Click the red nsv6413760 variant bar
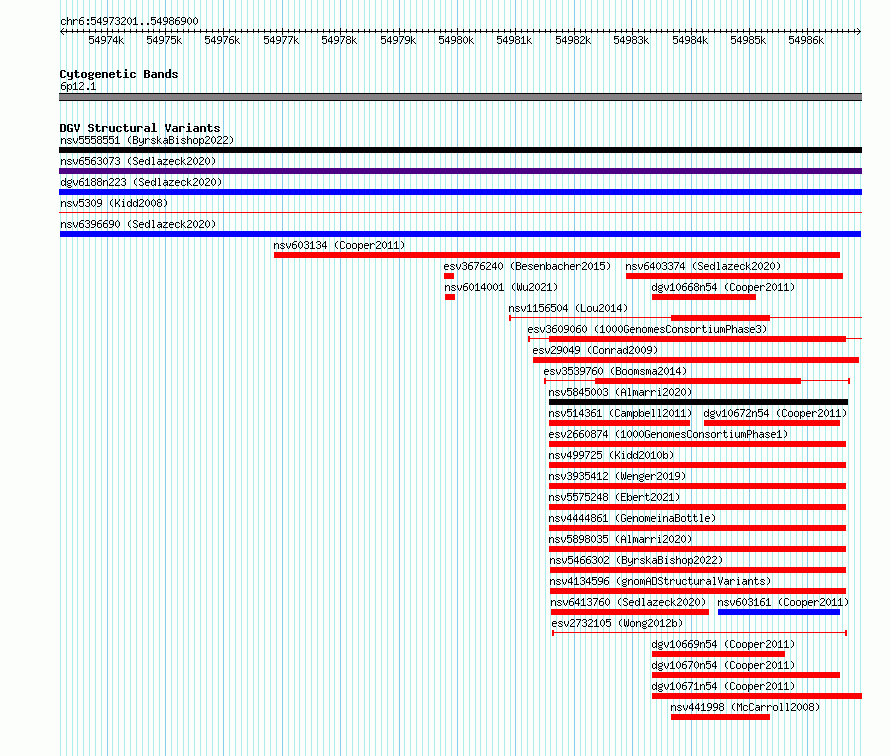This screenshot has width=890, height=756. 630,612
